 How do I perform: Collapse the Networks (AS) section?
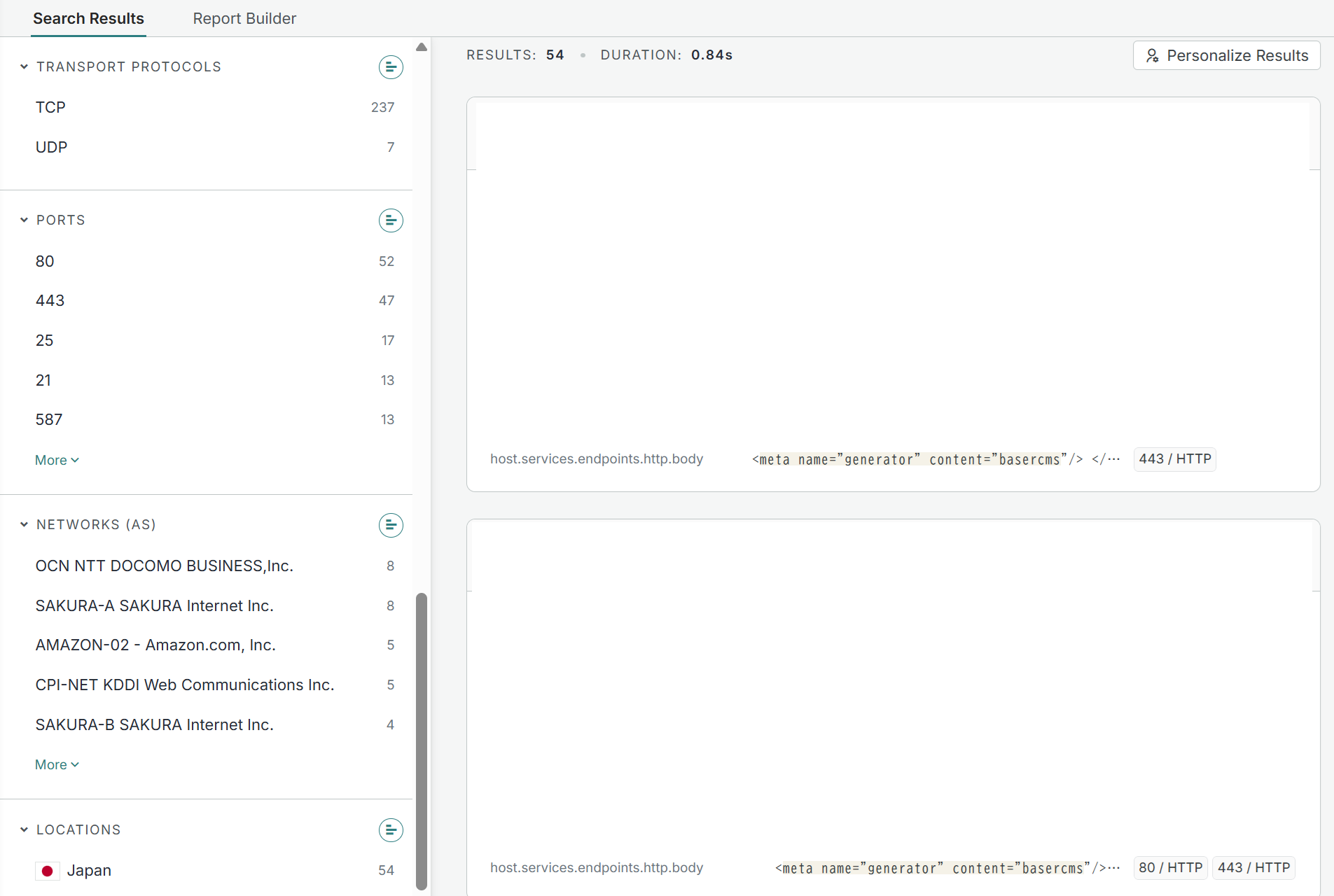pyautogui.click(x=24, y=525)
